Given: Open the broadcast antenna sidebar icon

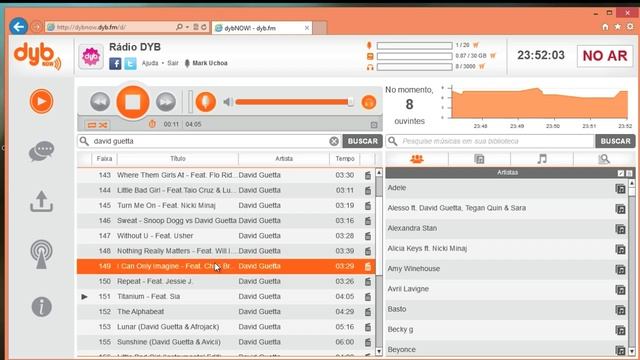Looking at the screenshot, I should coord(41,254).
